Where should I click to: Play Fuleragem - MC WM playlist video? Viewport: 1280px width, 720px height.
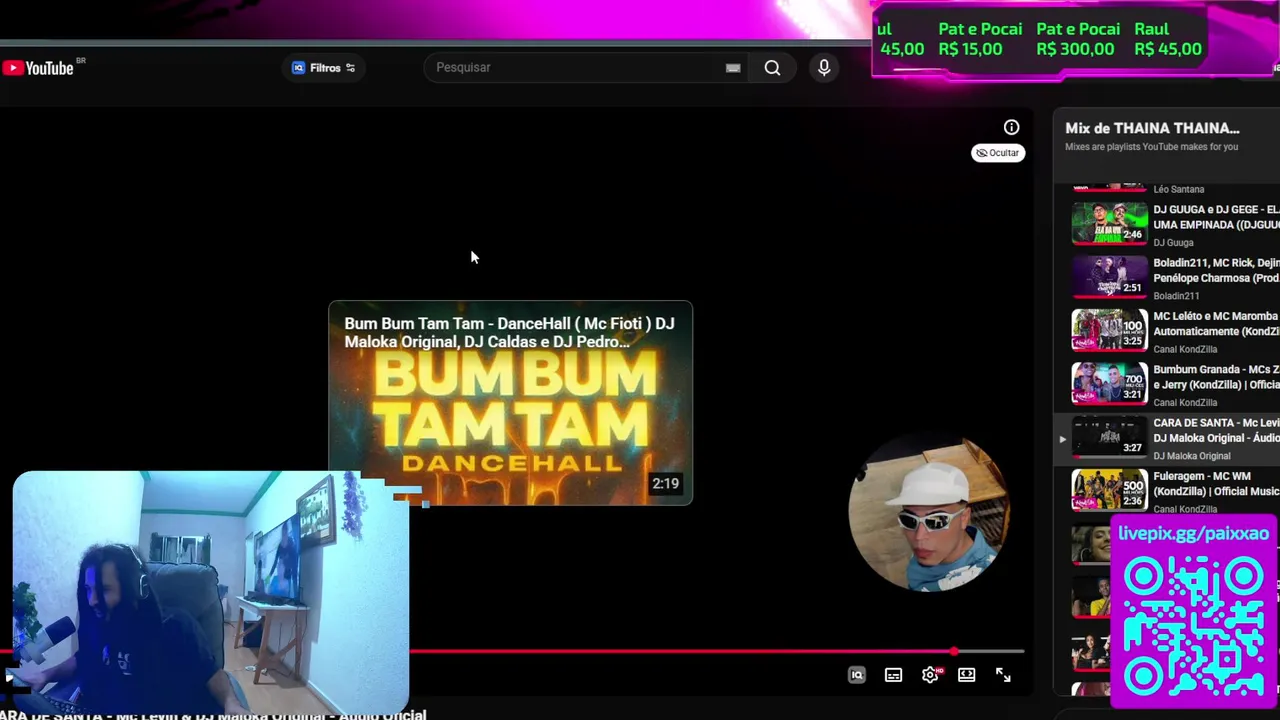(1175, 491)
